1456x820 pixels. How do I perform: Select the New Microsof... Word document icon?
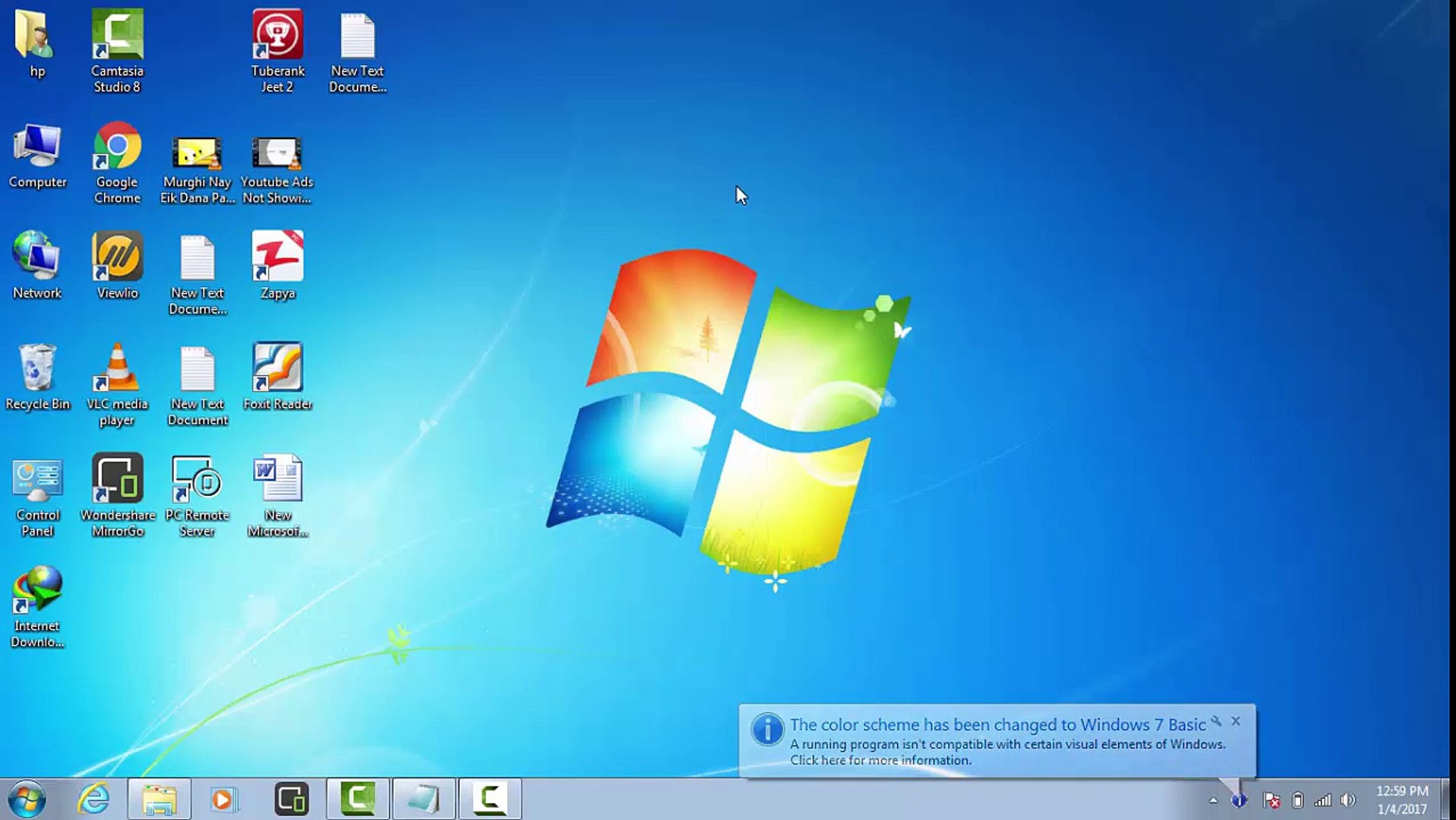tap(277, 496)
